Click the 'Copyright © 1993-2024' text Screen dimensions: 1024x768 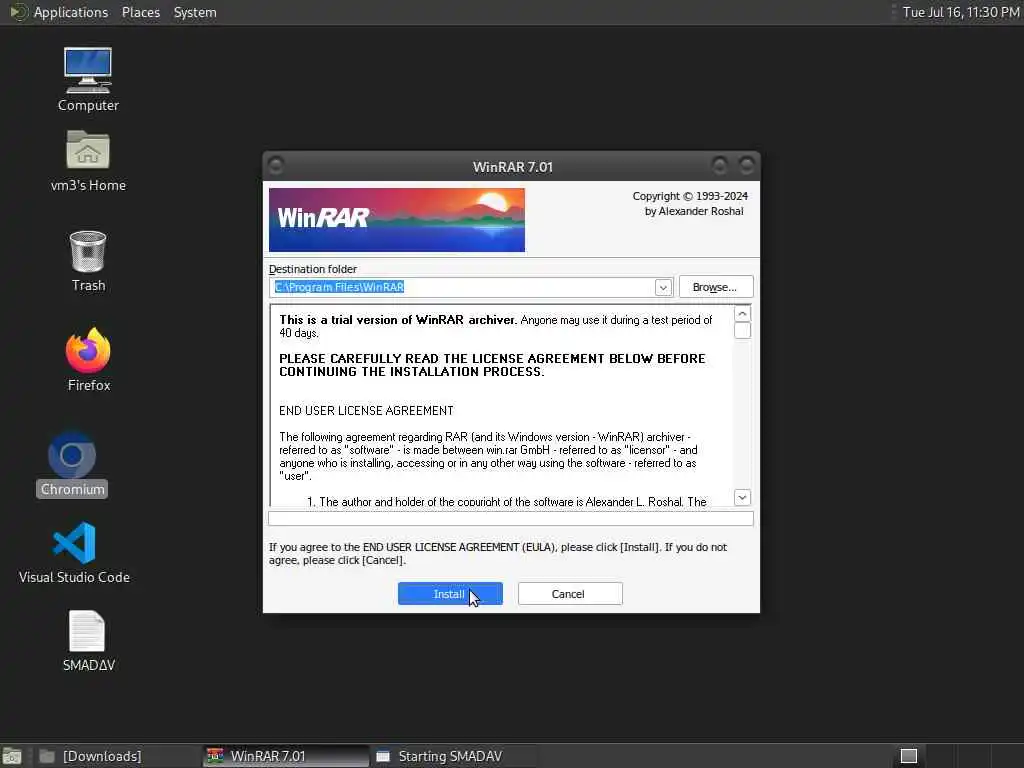tap(690, 196)
